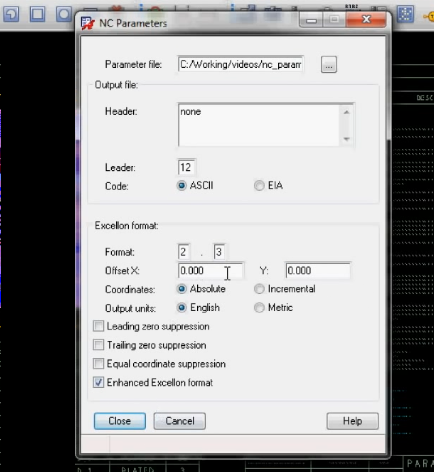The width and height of the screenshot is (434, 472).
Task: Minimize the NC Parameters dialog
Action: tap(311, 20)
